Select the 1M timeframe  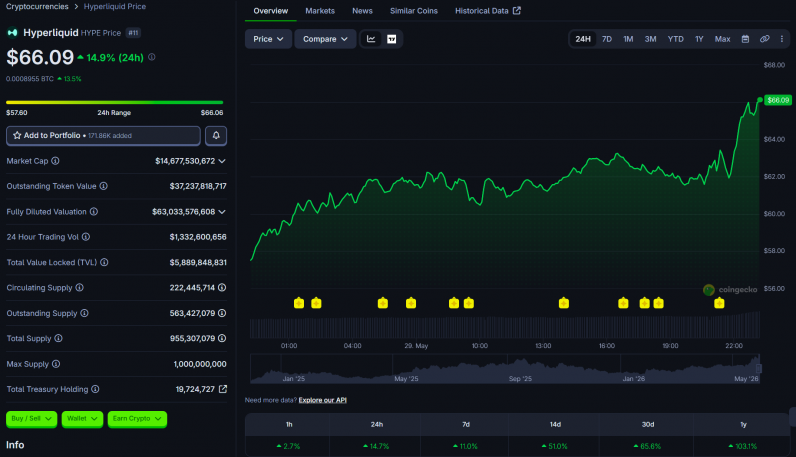coord(628,39)
